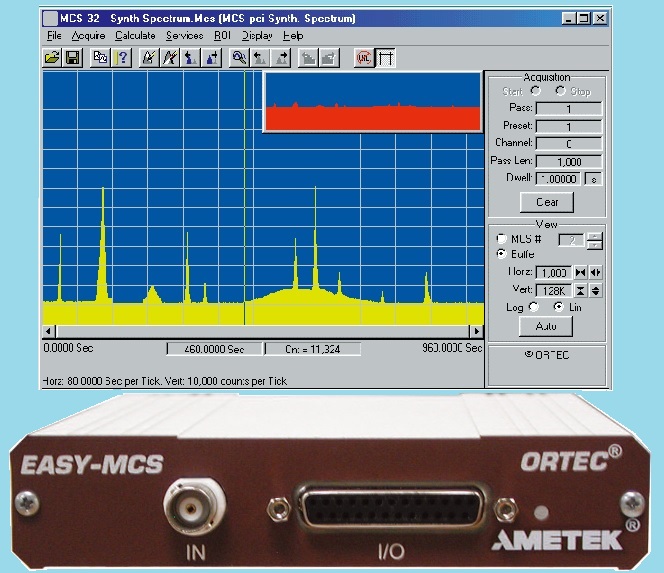This screenshot has height=573, width=664.
Task: Click the Auto scale button
Action: click(546, 327)
